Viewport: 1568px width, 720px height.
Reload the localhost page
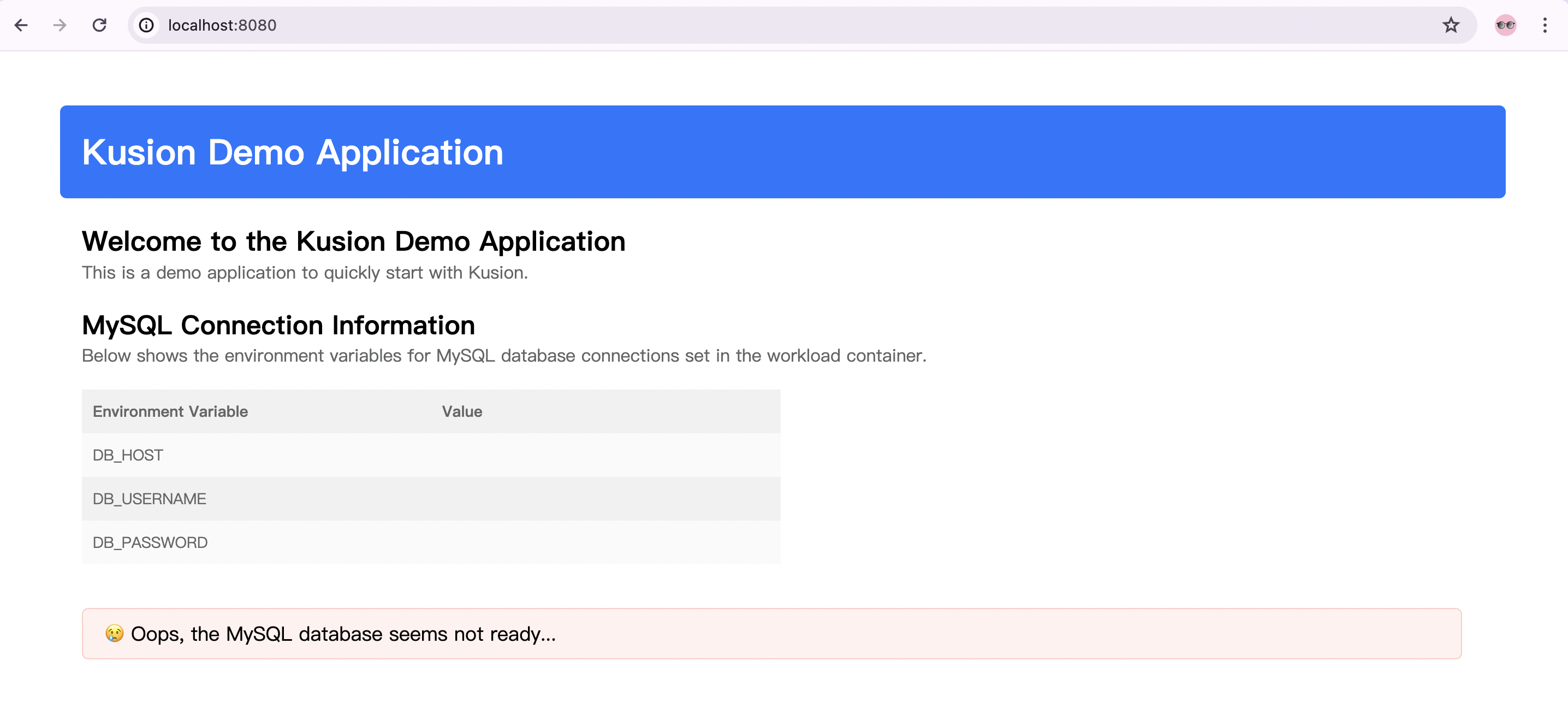pos(99,25)
